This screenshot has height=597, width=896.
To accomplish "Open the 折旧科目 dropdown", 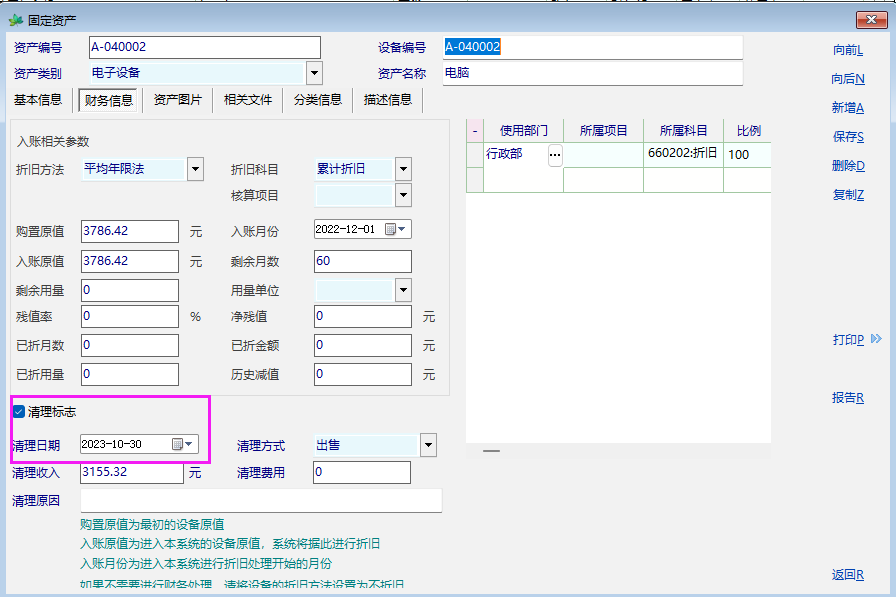I will (x=403, y=169).
